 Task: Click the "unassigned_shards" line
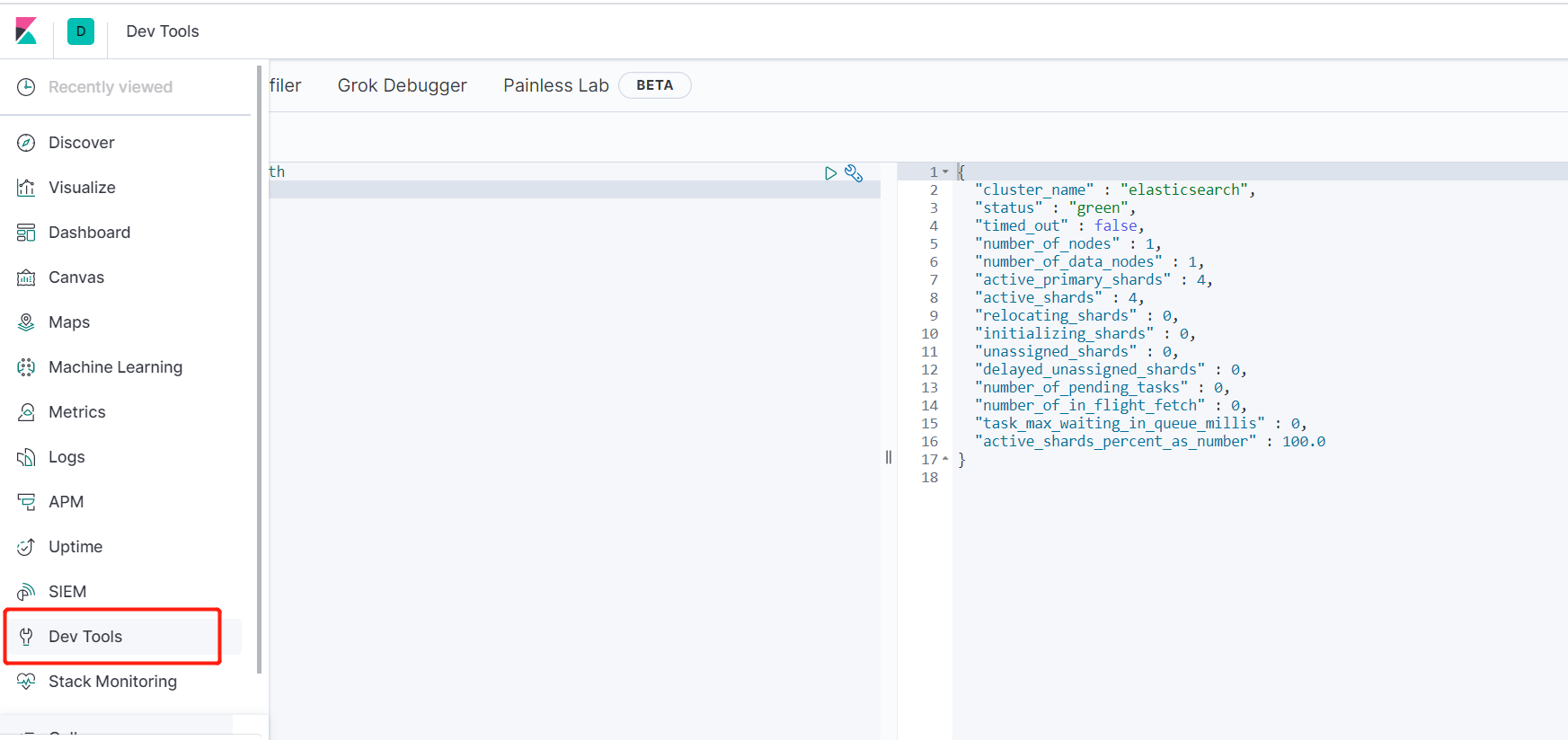click(1076, 351)
